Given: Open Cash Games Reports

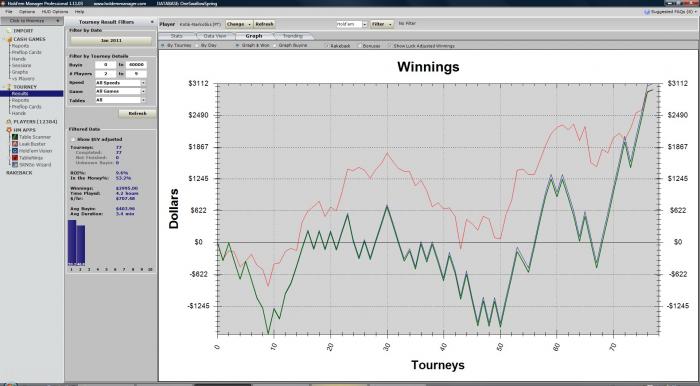Looking at the screenshot, I should pyautogui.click(x=21, y=46).
